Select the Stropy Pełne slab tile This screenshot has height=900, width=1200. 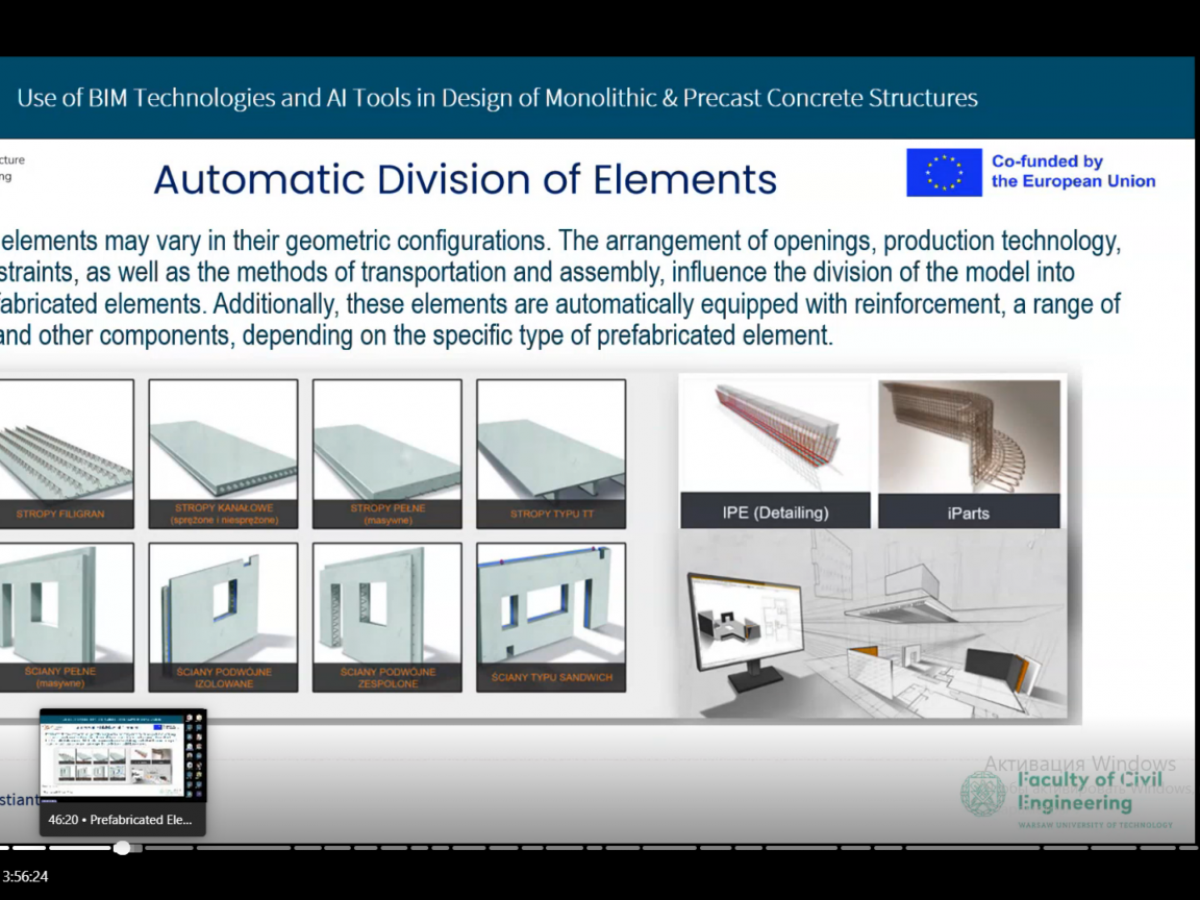[x=387, y=454]
